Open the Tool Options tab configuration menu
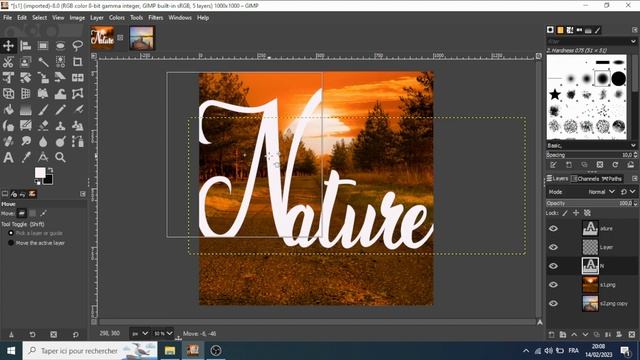640x360 pixels. tap(83, 194)
